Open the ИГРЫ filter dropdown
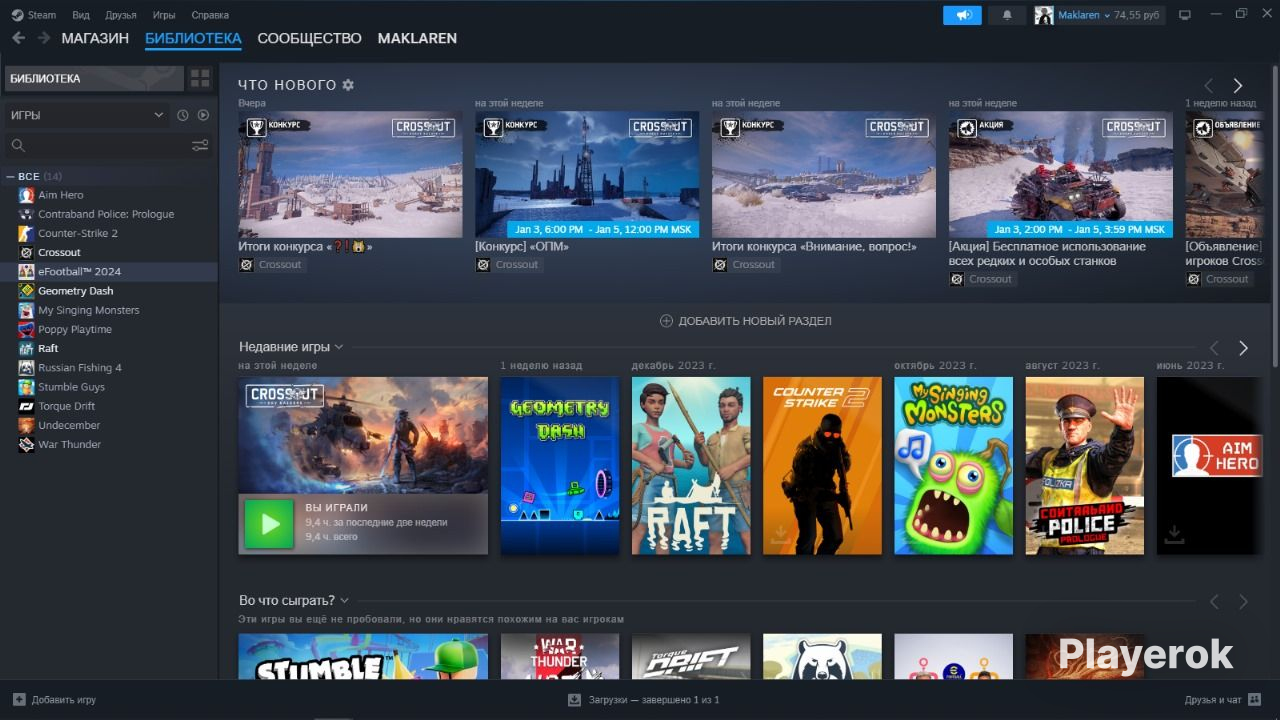Viewport: 1280px width, 720px height. pos(87,115)
